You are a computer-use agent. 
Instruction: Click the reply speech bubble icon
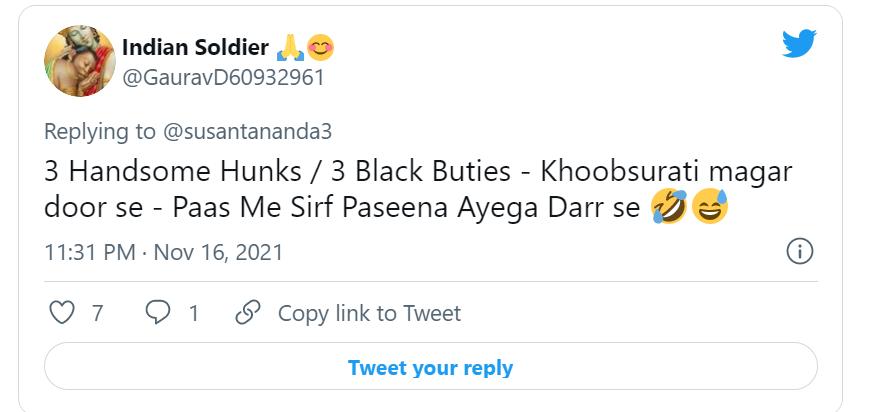[158, 313]
